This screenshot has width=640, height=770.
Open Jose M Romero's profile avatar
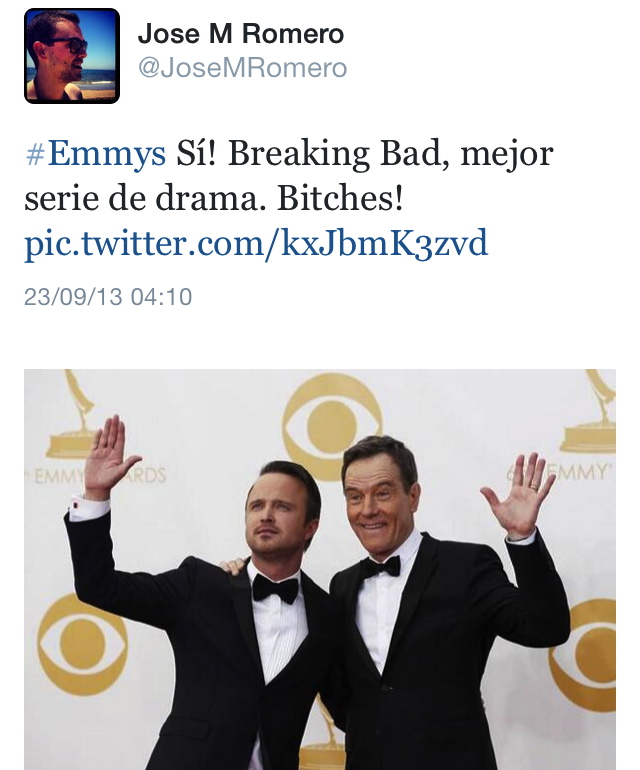(x=72, y=56)
